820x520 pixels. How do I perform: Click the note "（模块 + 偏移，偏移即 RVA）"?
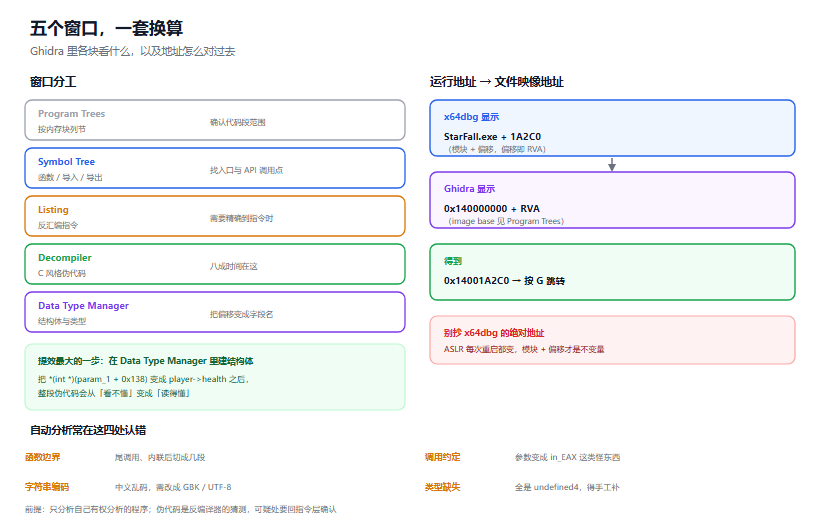point(495,150)
